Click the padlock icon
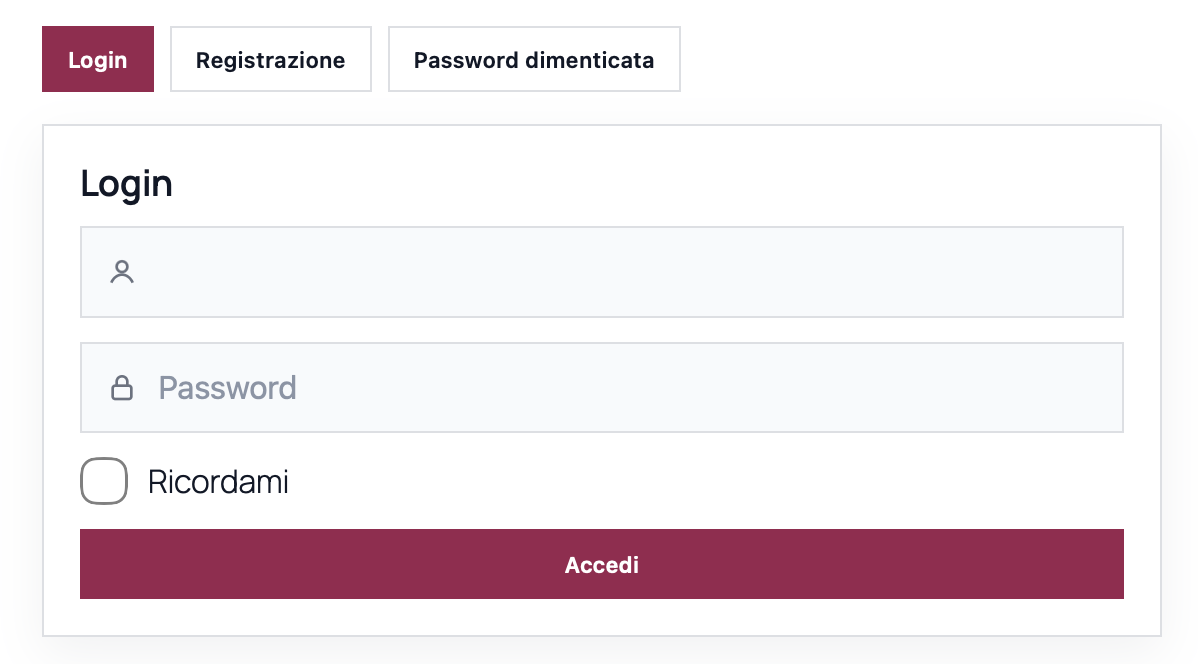This screenshot has height=664, width=1198. (x=122, y=388)
